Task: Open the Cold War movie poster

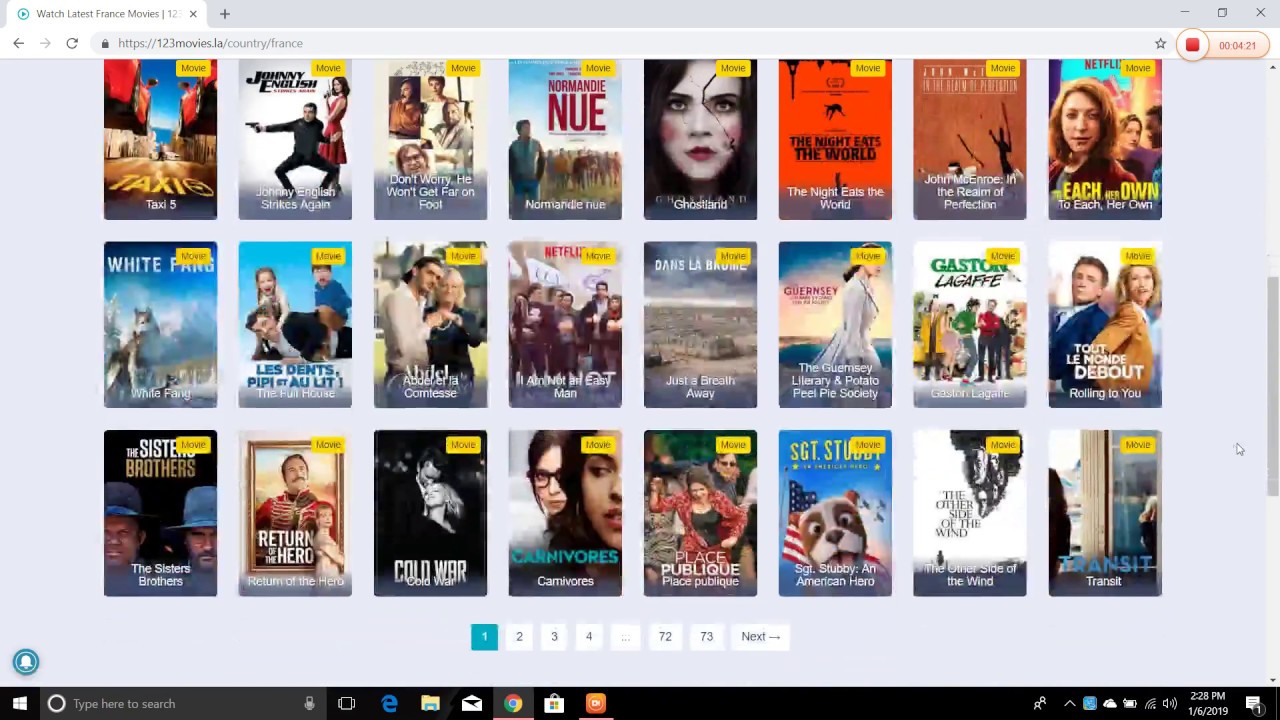Action: click(430, 513)
